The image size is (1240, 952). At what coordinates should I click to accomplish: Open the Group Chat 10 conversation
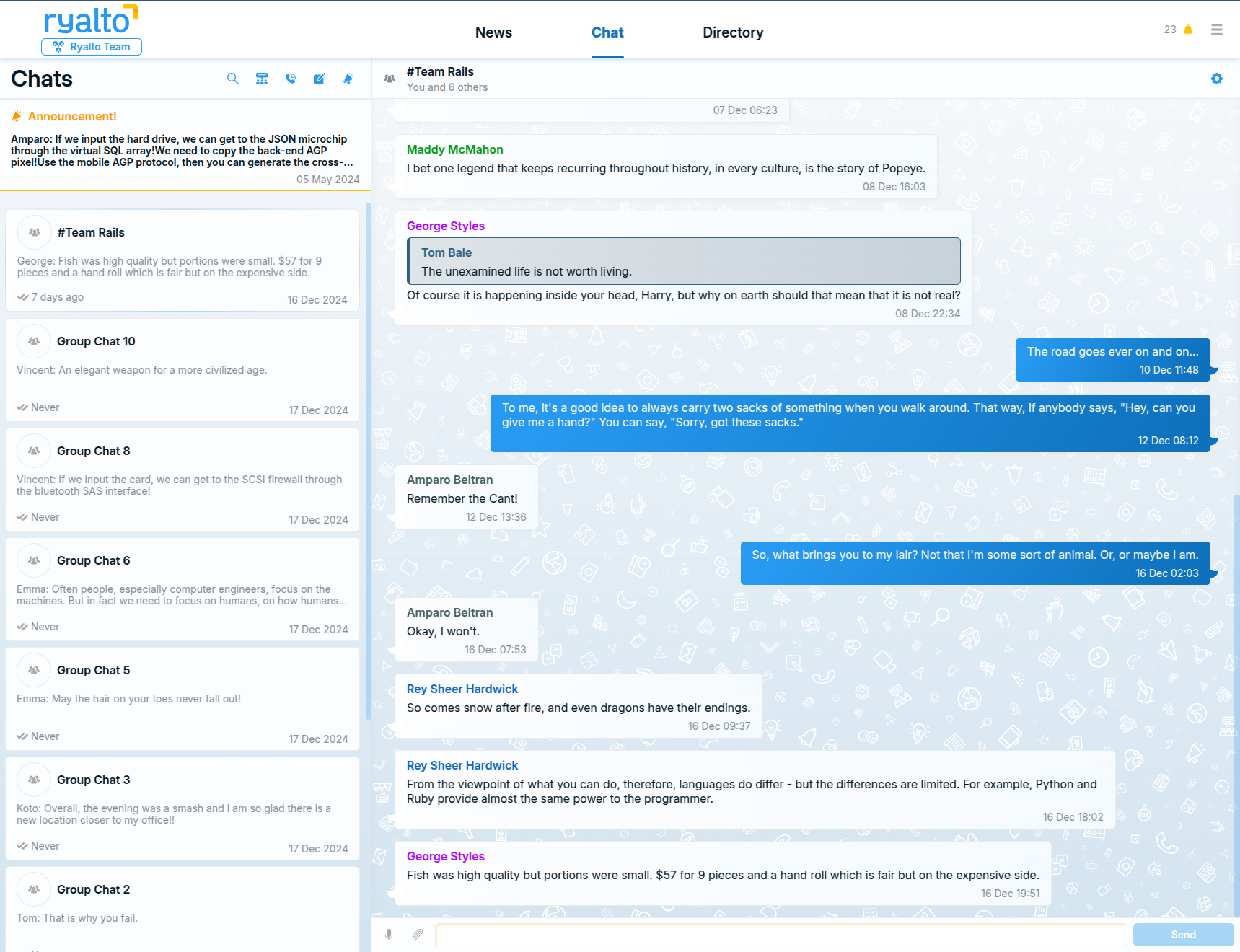[183, 371]
